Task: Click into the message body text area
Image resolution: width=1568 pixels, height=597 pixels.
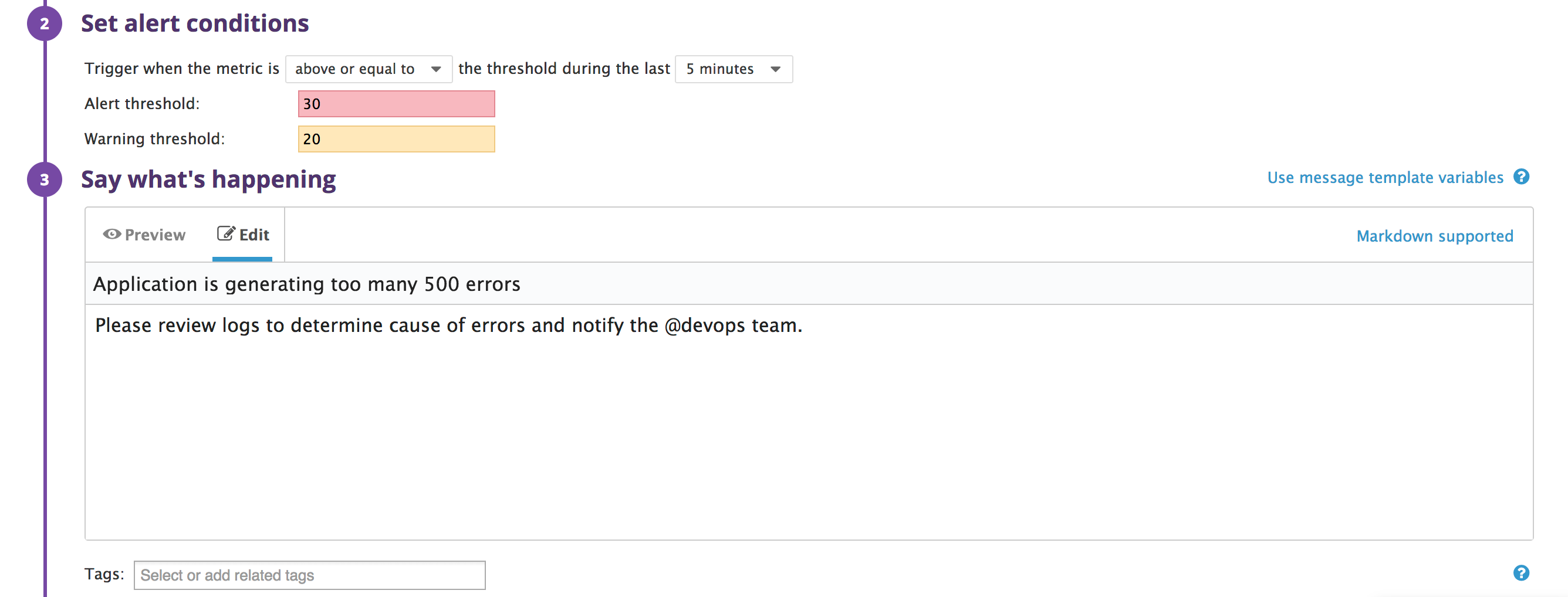Action: tap(808, 426)
